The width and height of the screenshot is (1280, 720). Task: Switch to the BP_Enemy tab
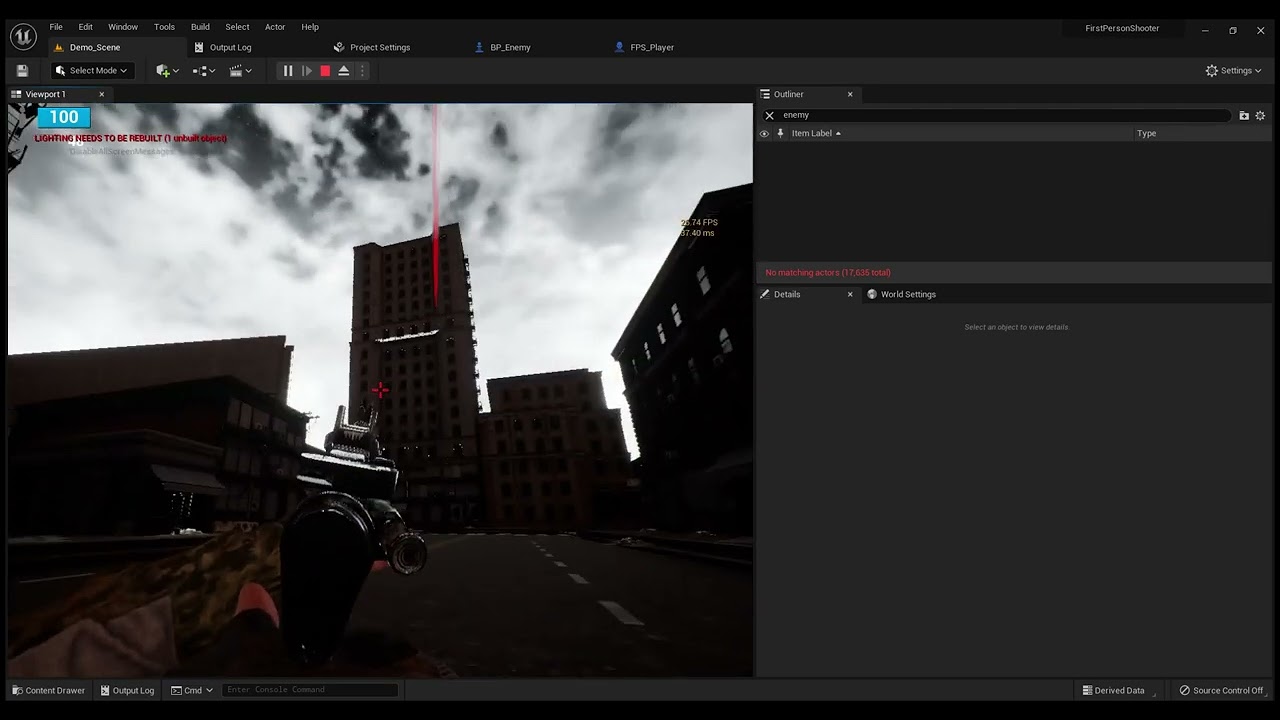(x=510, y=47)
